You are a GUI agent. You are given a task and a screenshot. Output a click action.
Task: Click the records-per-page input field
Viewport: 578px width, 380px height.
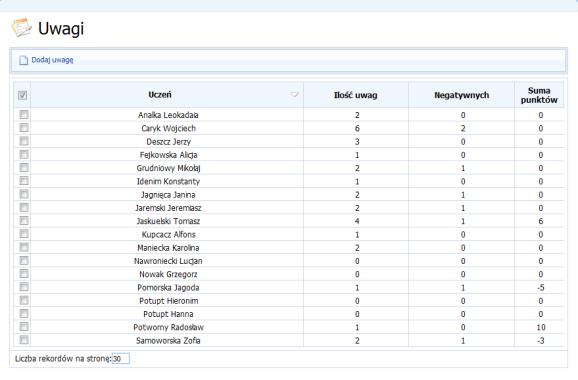point(121,359)
